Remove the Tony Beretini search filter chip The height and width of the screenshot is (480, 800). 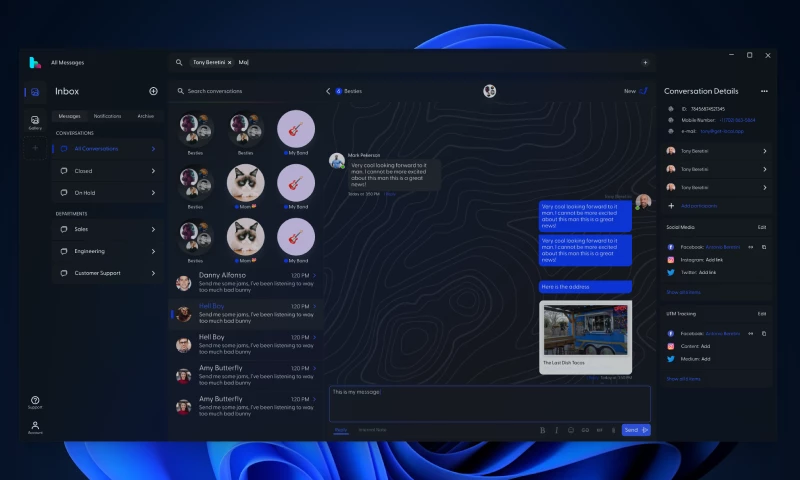(229, 62)
